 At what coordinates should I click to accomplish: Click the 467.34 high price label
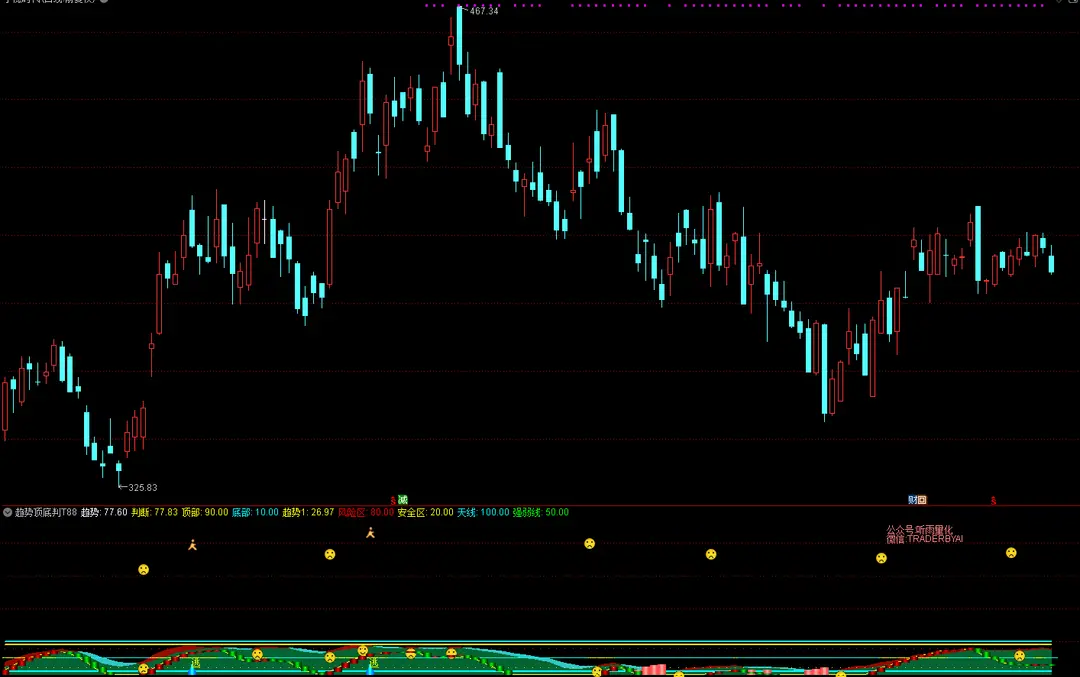pyautogui.click(x=484, y=11)
